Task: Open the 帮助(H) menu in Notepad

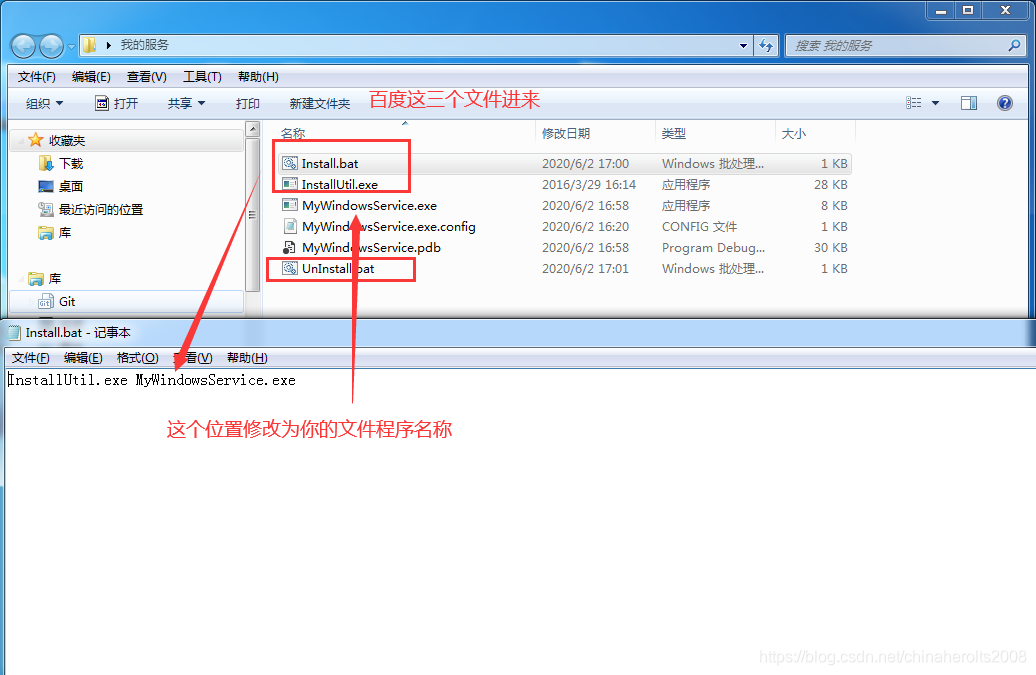Action: click(247, 358)
